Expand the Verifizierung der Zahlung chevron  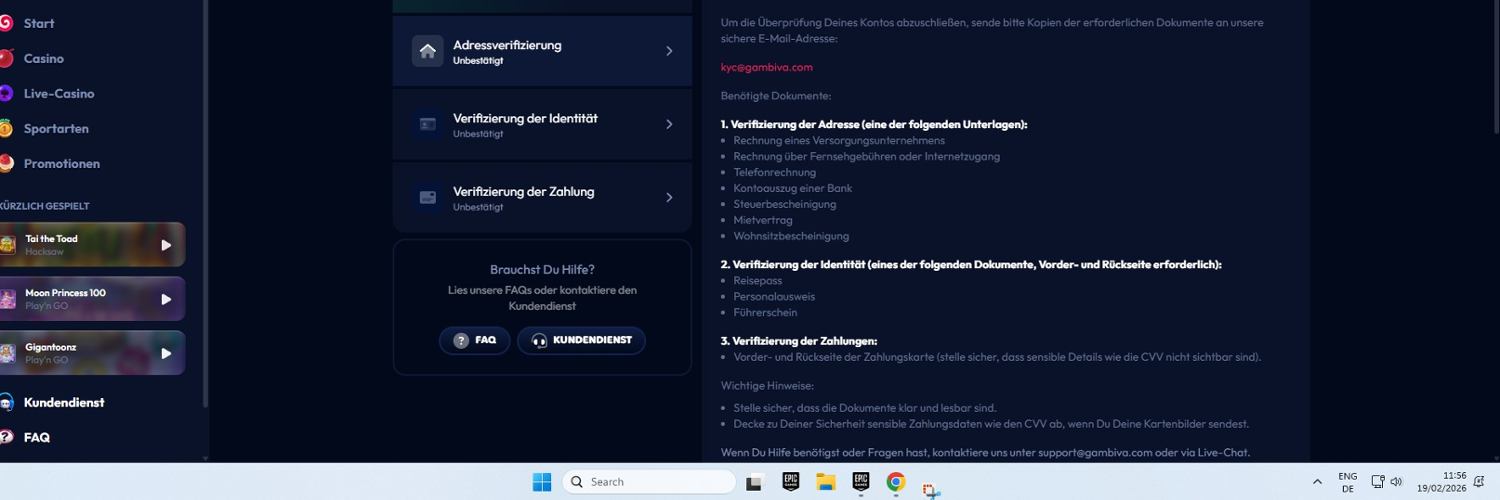point(669,198)
